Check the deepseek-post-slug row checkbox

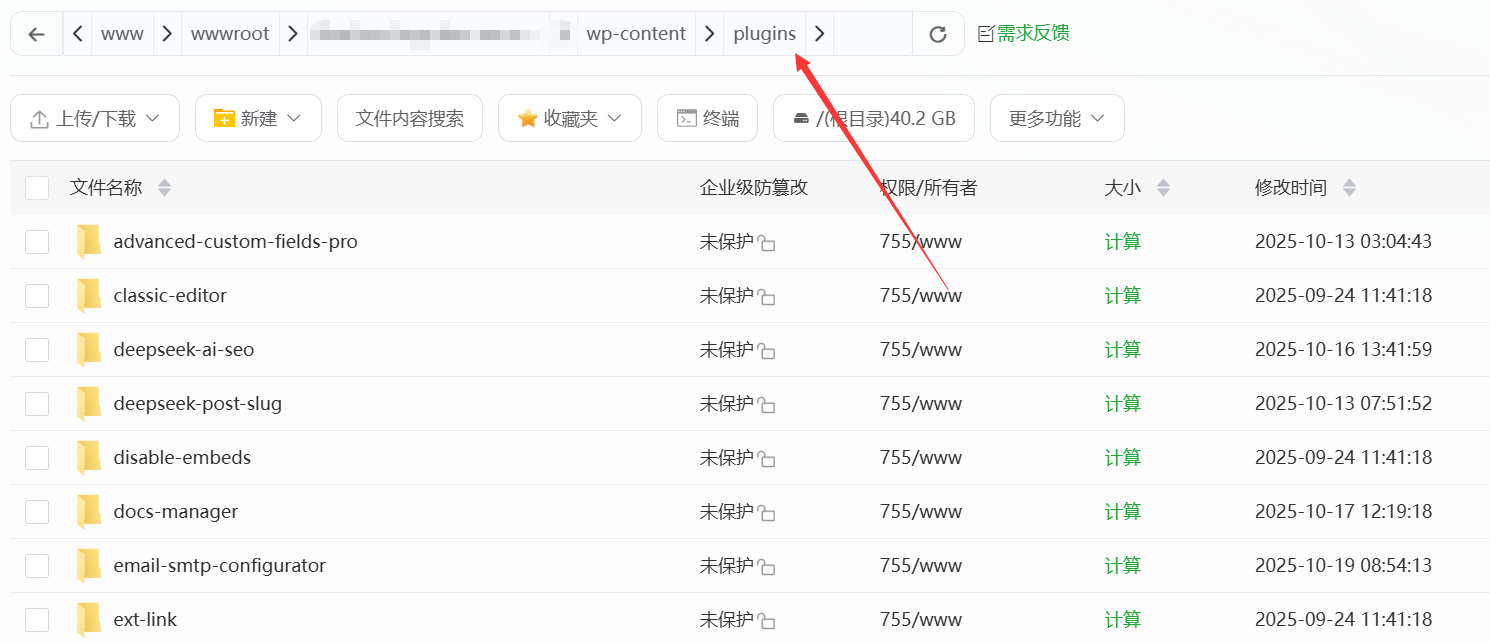pos(37,403)
